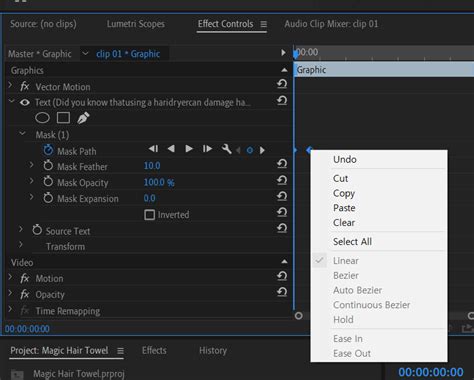Toggle Text layer visibility eye
474x380 pixels.
25,102
